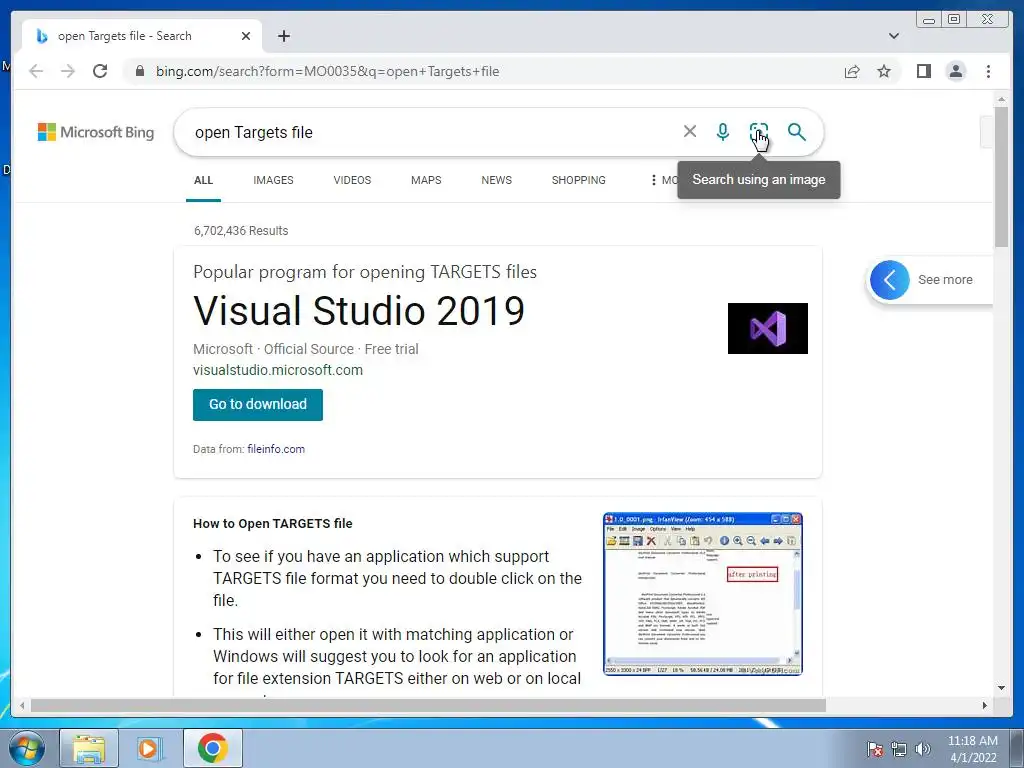This screenshot has width=1024, height=768.
Task: Click the magnifier search icon
Action: 796,132
